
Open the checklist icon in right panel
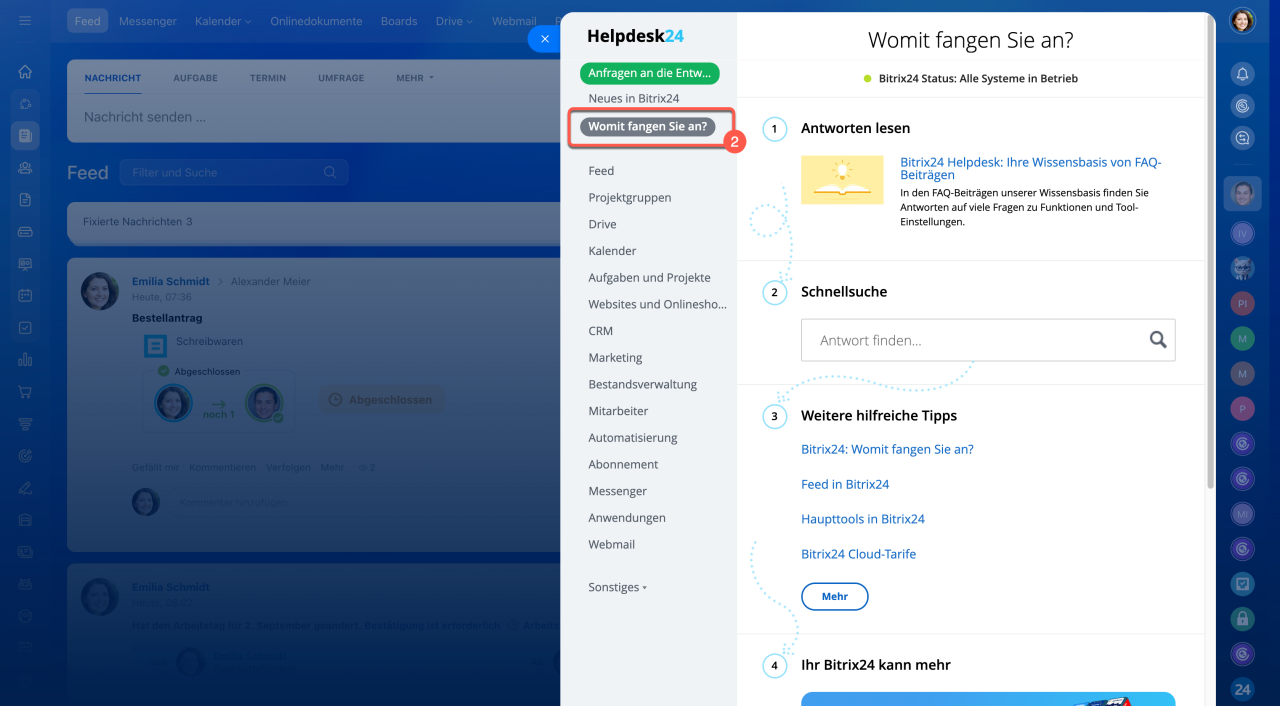[x=1242, y=584]
